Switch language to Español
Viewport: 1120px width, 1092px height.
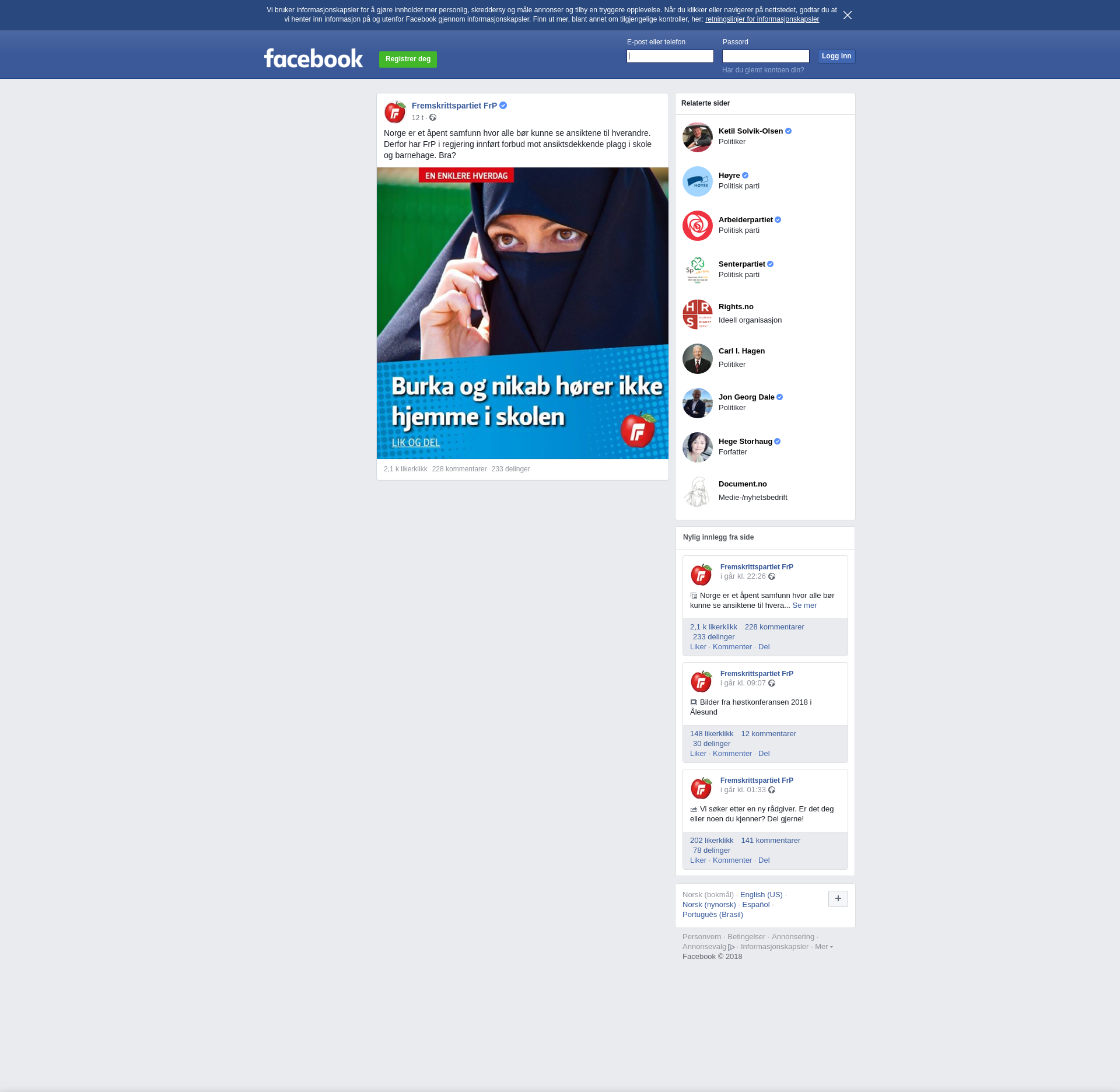[756, 905]
